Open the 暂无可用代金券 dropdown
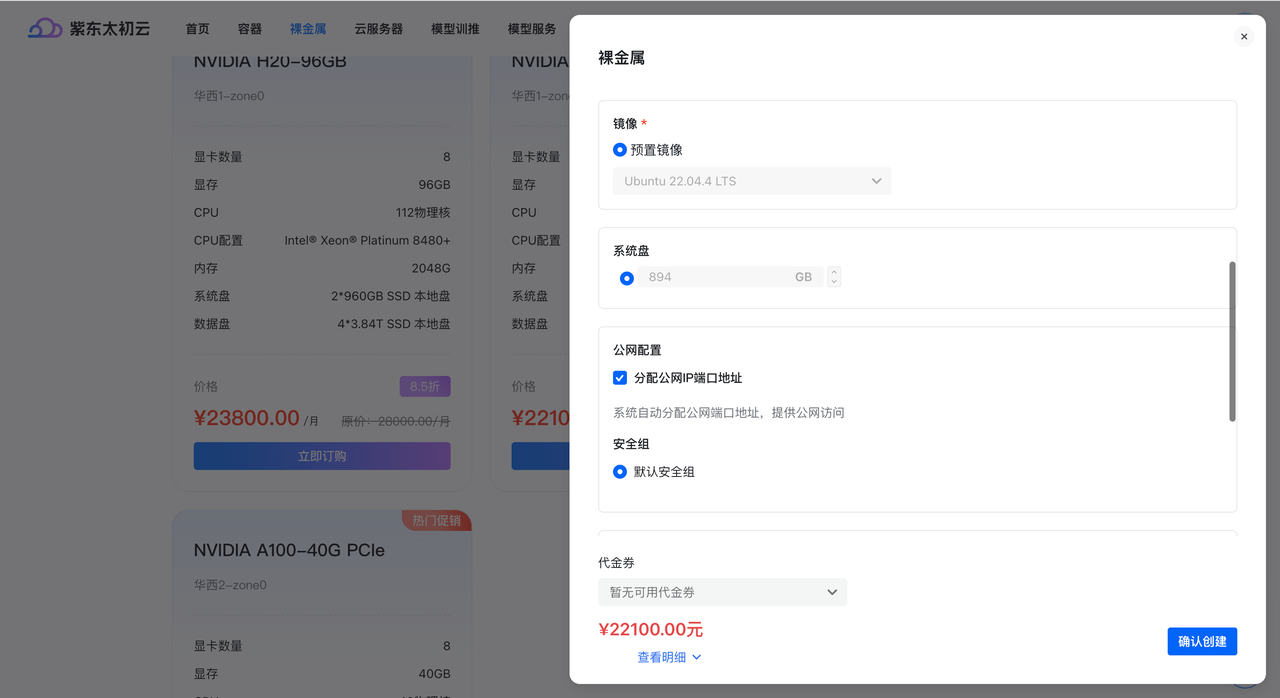The width and height of the screenshot is (1280, 698). [722, 592]
